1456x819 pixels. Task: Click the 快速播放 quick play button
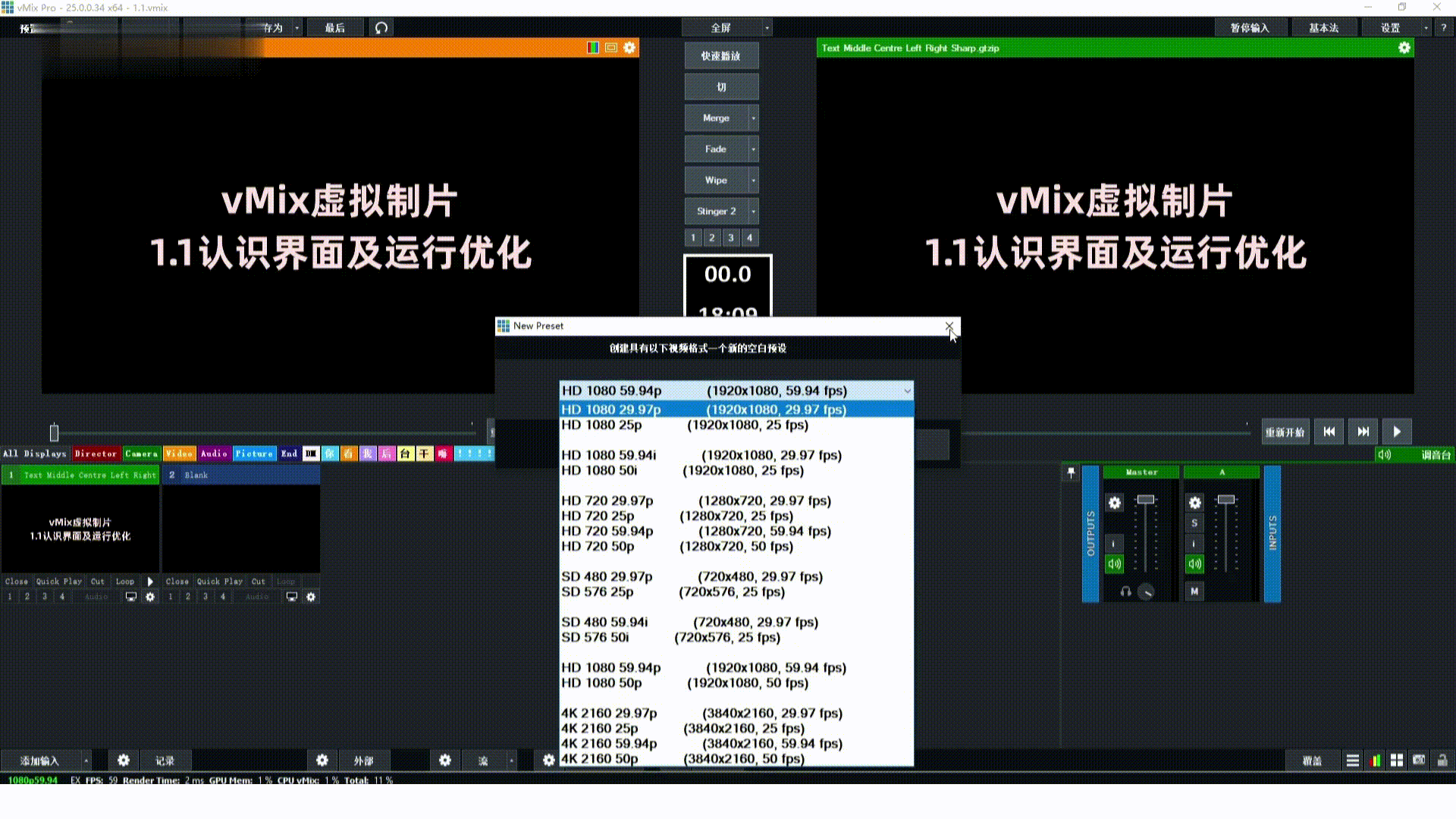click(x=720, y=56)
